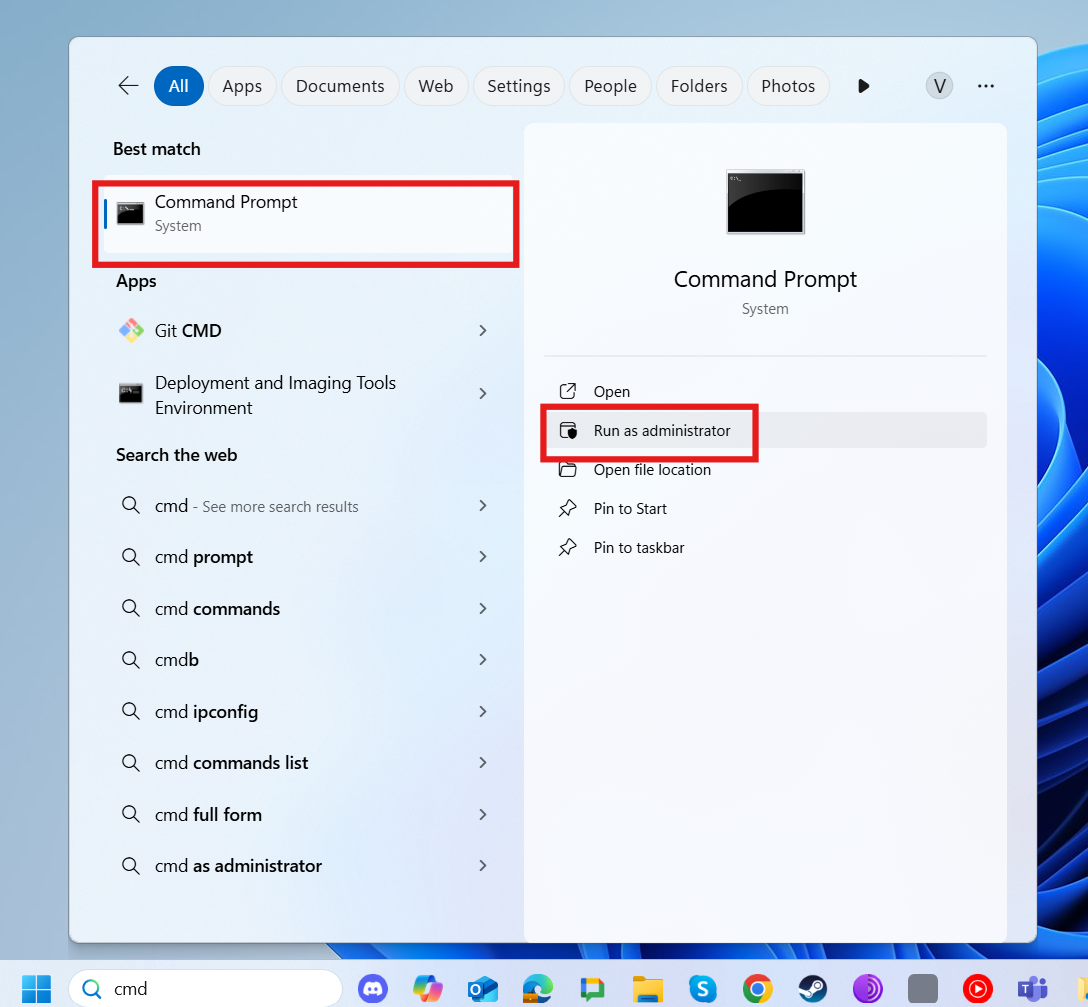Expand the 'cmd - See more search results' chevron
Viewport: 1088px width, 1007px height.
click(483, 505)
